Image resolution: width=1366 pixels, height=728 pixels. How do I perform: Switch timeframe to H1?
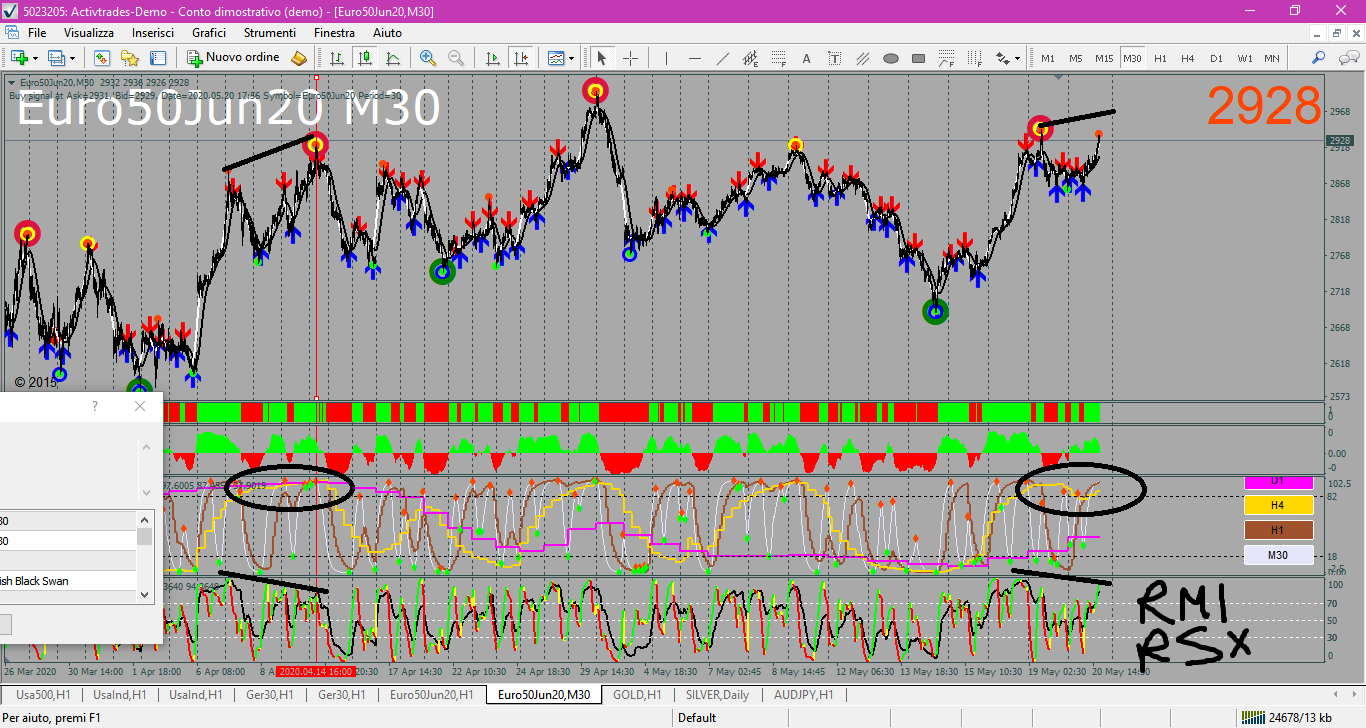[1160, 58]
